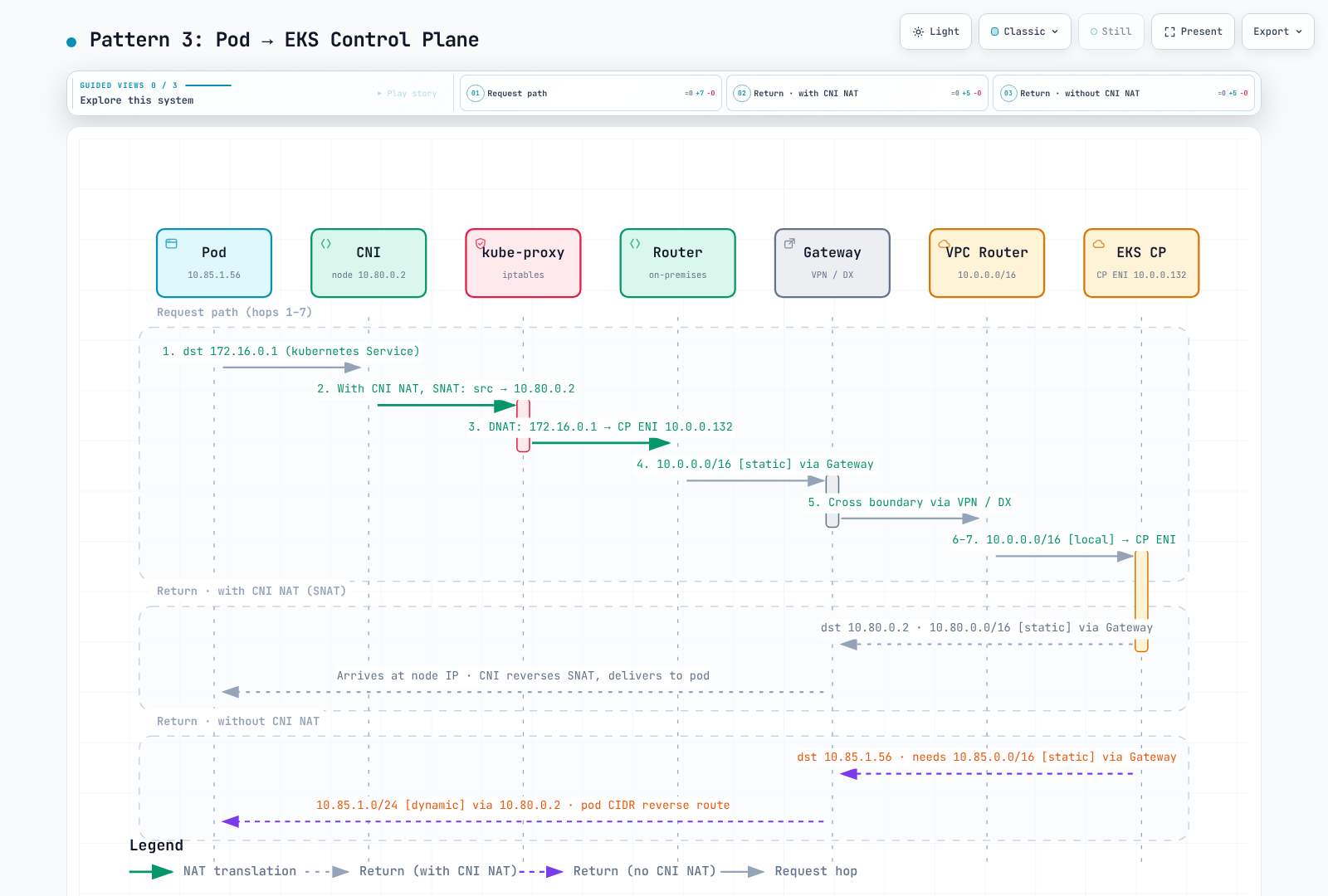Click hop 5 Cross boundary label
The width and height of the screenshot is (1328, 896).
(x=910, y=503)
